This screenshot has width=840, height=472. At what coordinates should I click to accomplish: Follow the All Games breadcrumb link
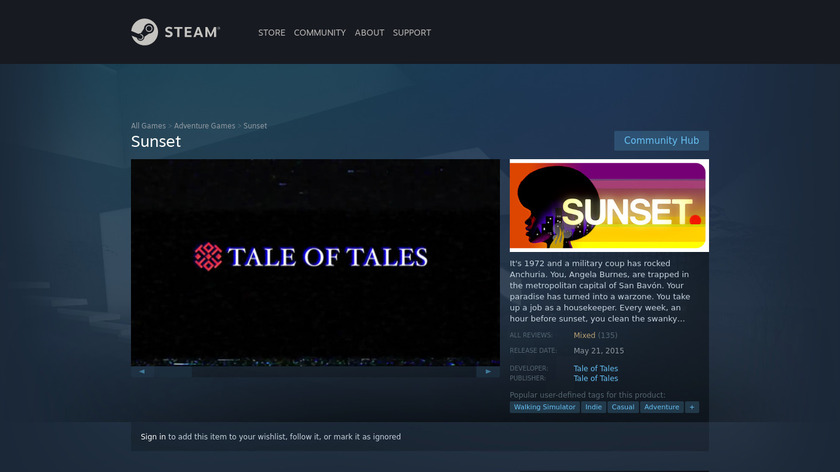[148, 126]
